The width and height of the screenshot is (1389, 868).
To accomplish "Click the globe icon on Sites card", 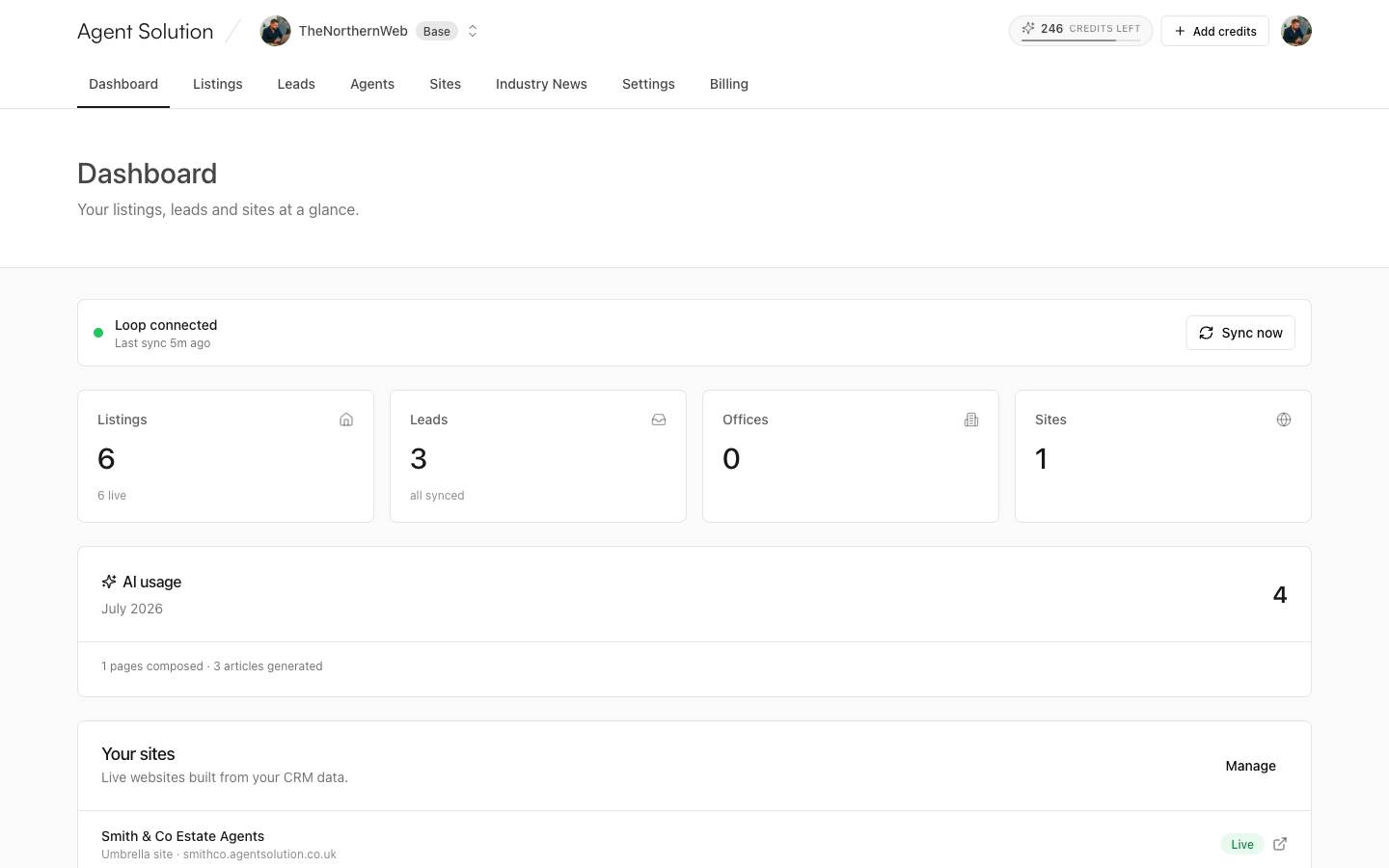I will pos(1284,420).
